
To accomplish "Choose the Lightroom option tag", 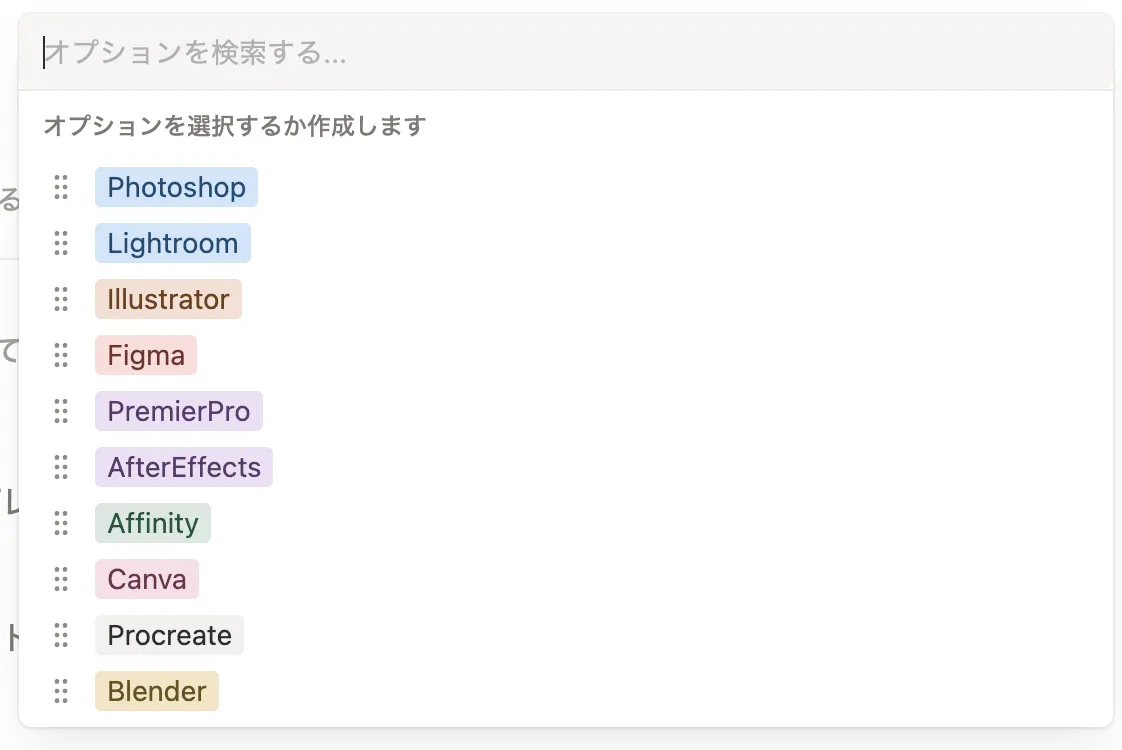I will (x=172, y=243).
